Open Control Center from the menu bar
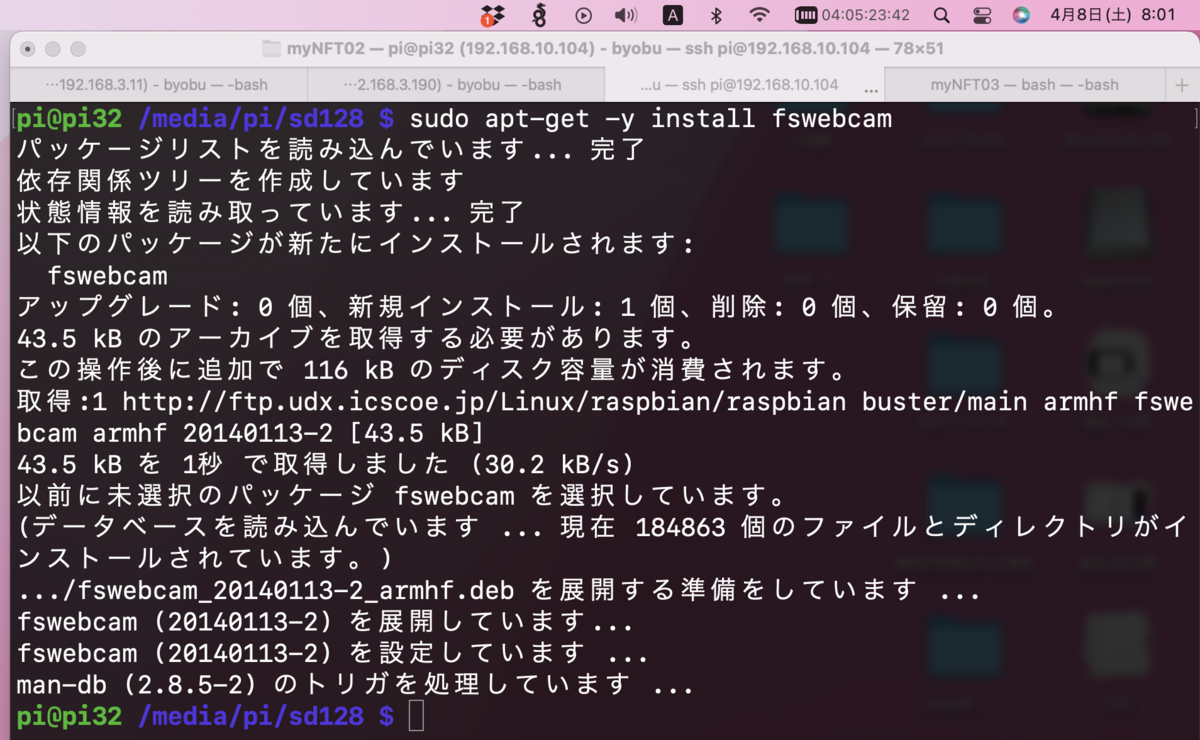1200x740 pixels. coord(980,16)
